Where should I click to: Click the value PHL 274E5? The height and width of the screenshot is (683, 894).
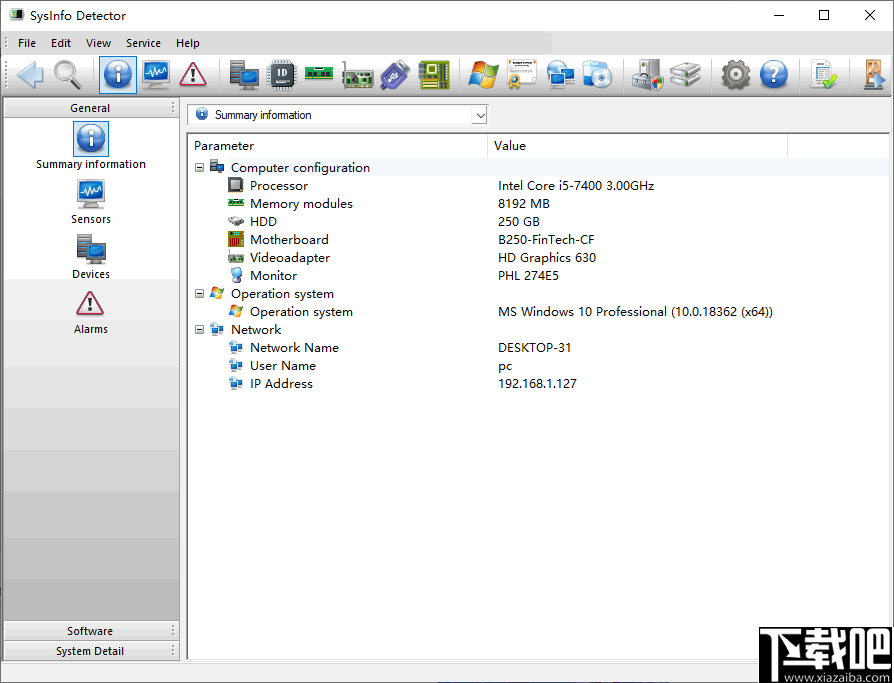point(528,276)
